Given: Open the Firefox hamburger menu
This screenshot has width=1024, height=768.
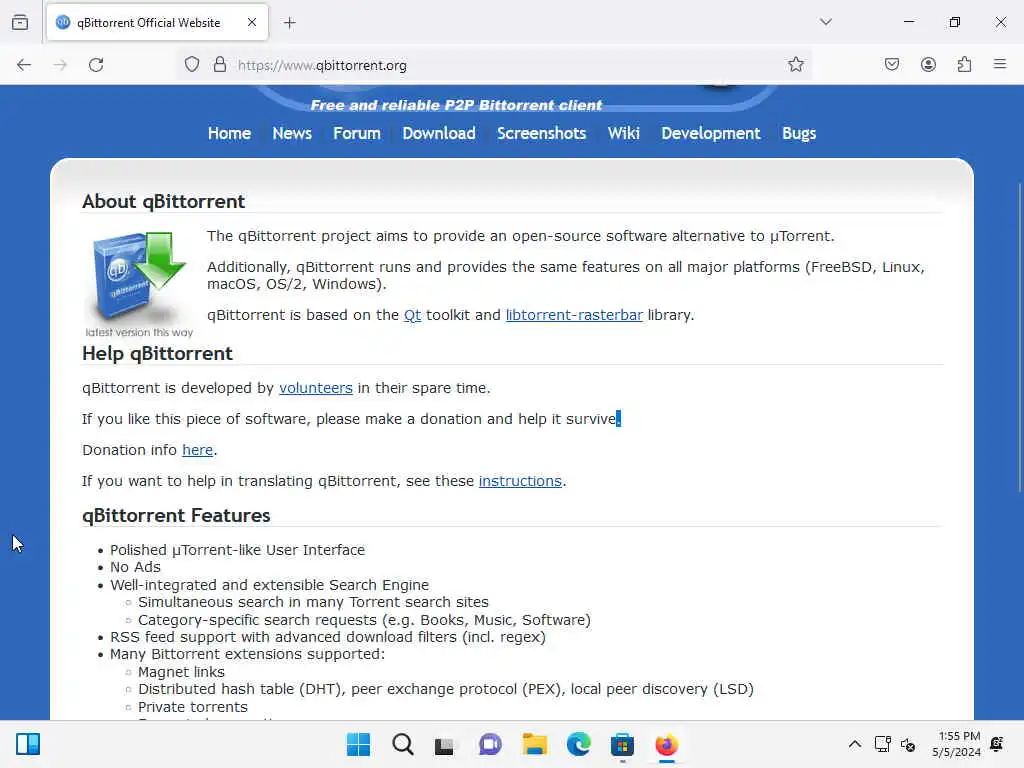Looking at the screenshot, I should coord(1000,65).
